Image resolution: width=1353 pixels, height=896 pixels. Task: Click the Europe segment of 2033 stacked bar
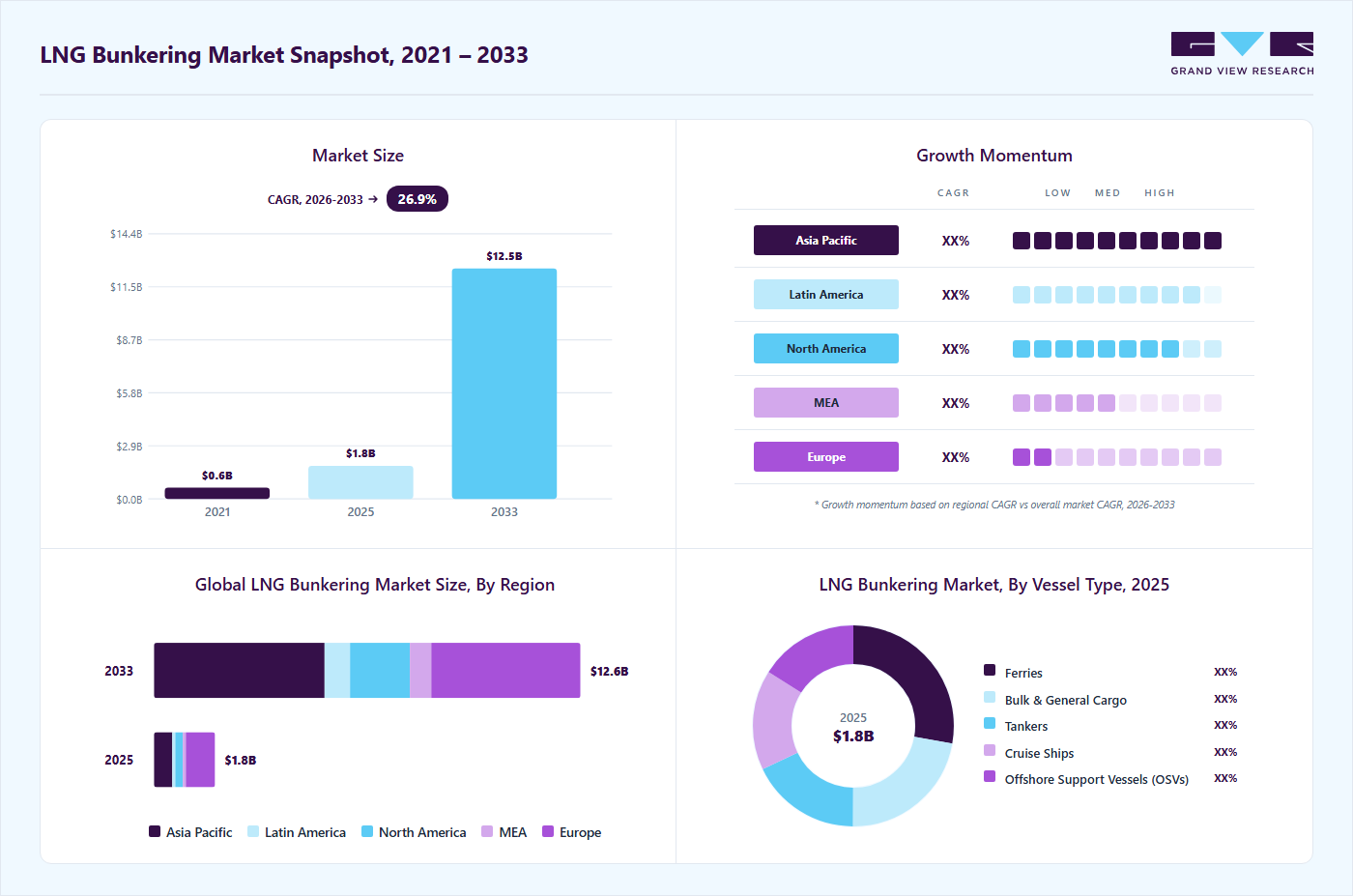click(x=505, y=671)
